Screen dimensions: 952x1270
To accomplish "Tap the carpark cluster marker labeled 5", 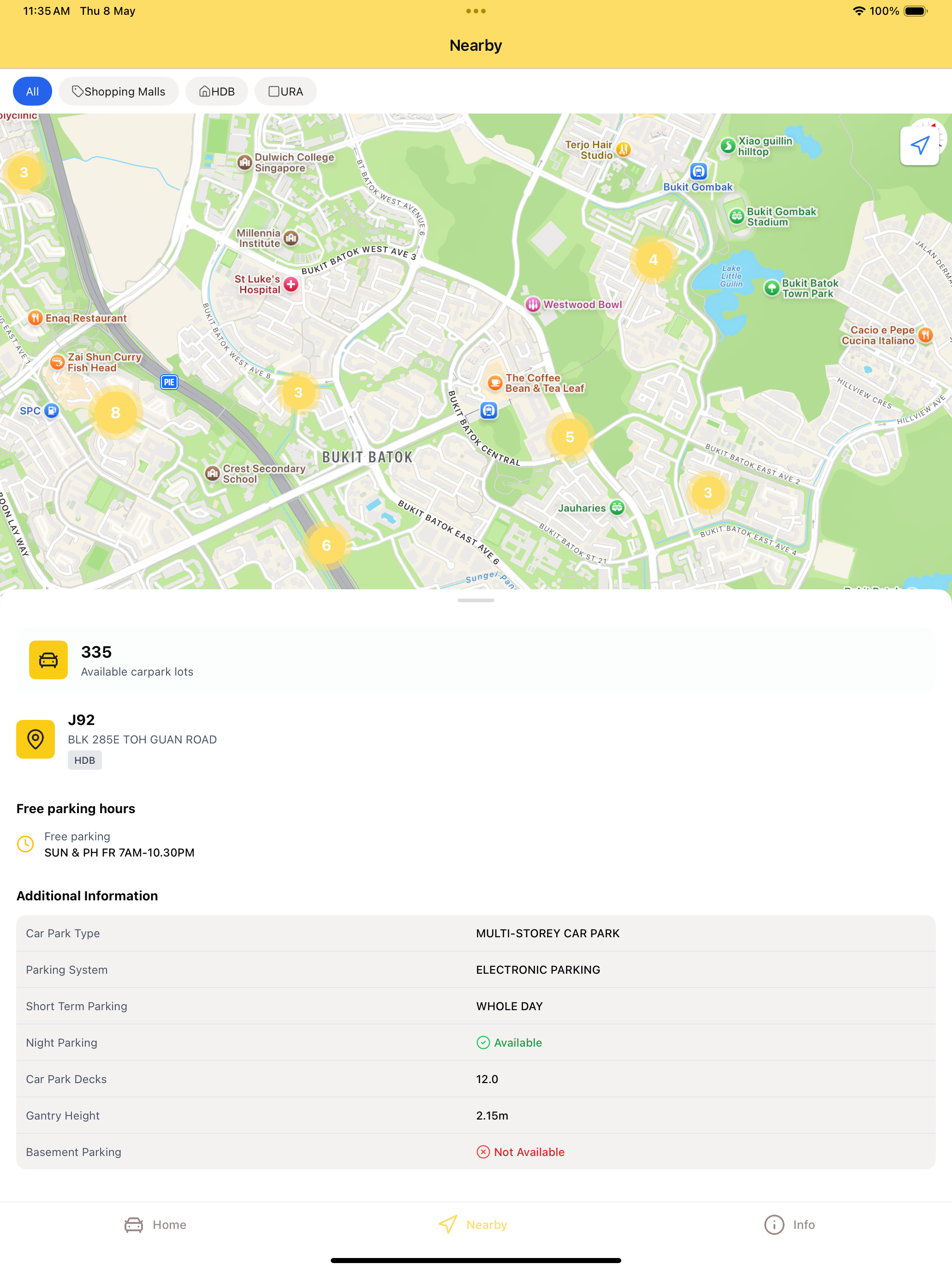I will click(x=570, y=437).
